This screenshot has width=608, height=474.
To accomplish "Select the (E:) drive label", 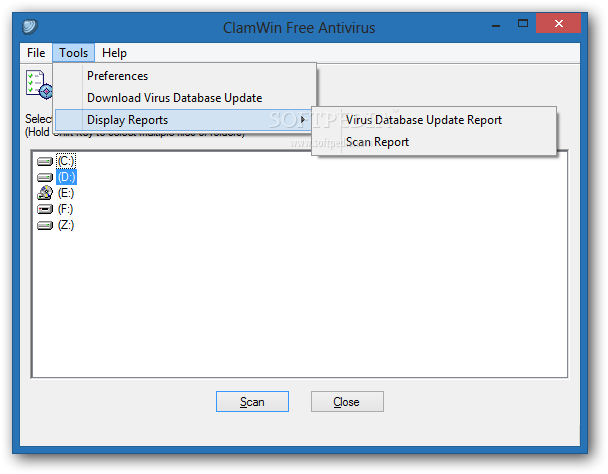I will (66, 193).
